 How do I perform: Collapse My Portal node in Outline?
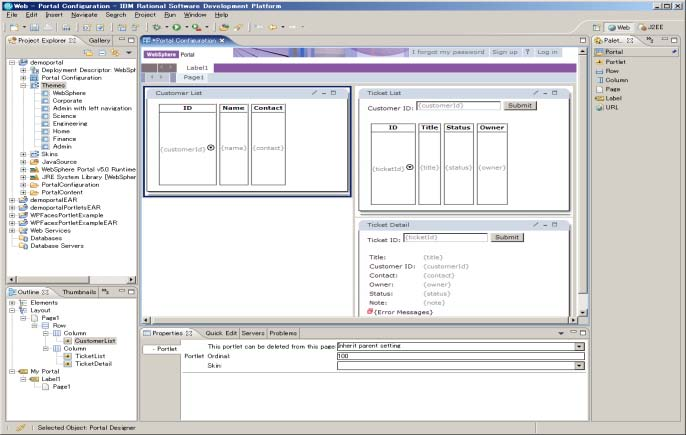pyautogui.click(x=12, y=372)
